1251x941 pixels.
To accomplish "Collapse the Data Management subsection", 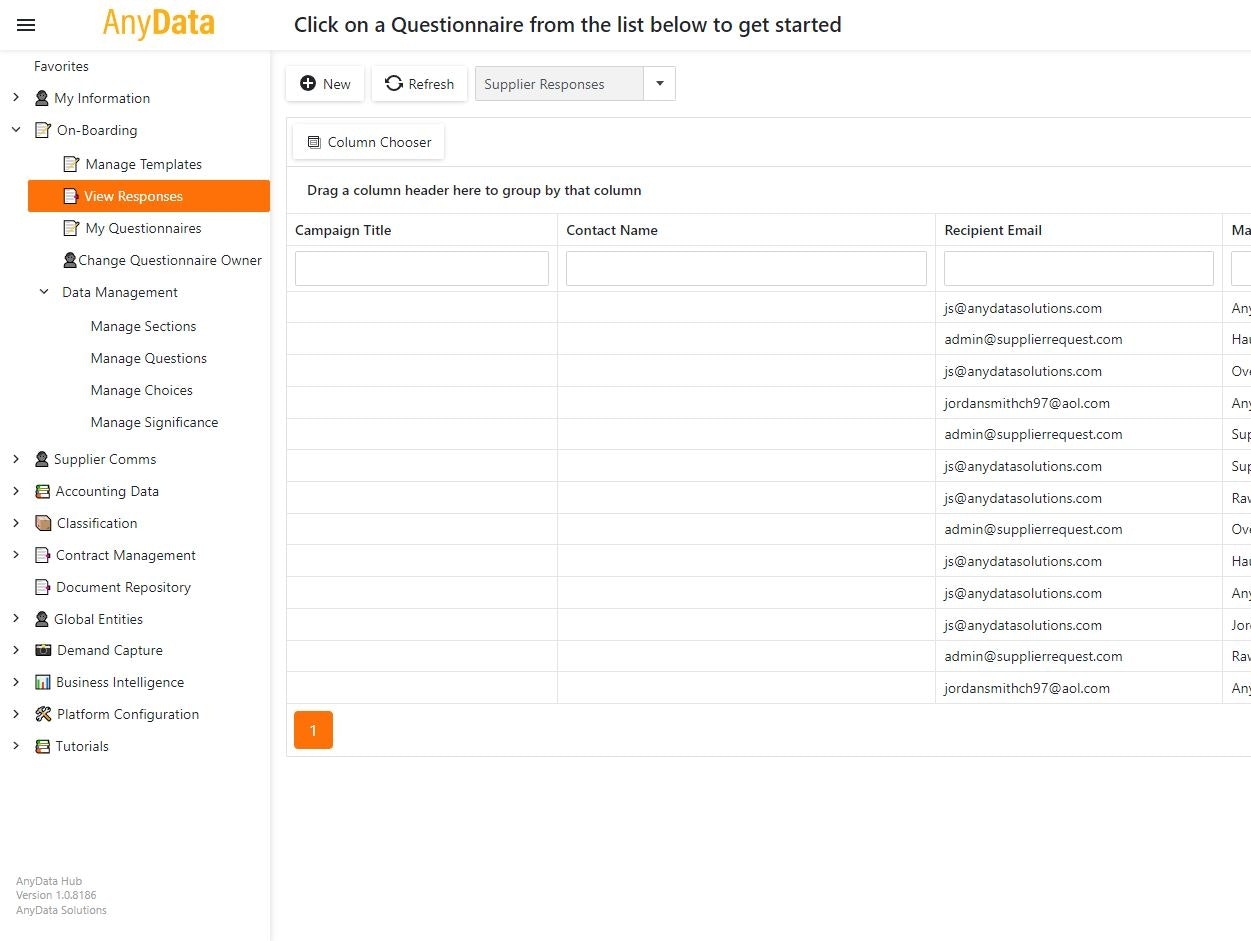I will coord(44,292).
